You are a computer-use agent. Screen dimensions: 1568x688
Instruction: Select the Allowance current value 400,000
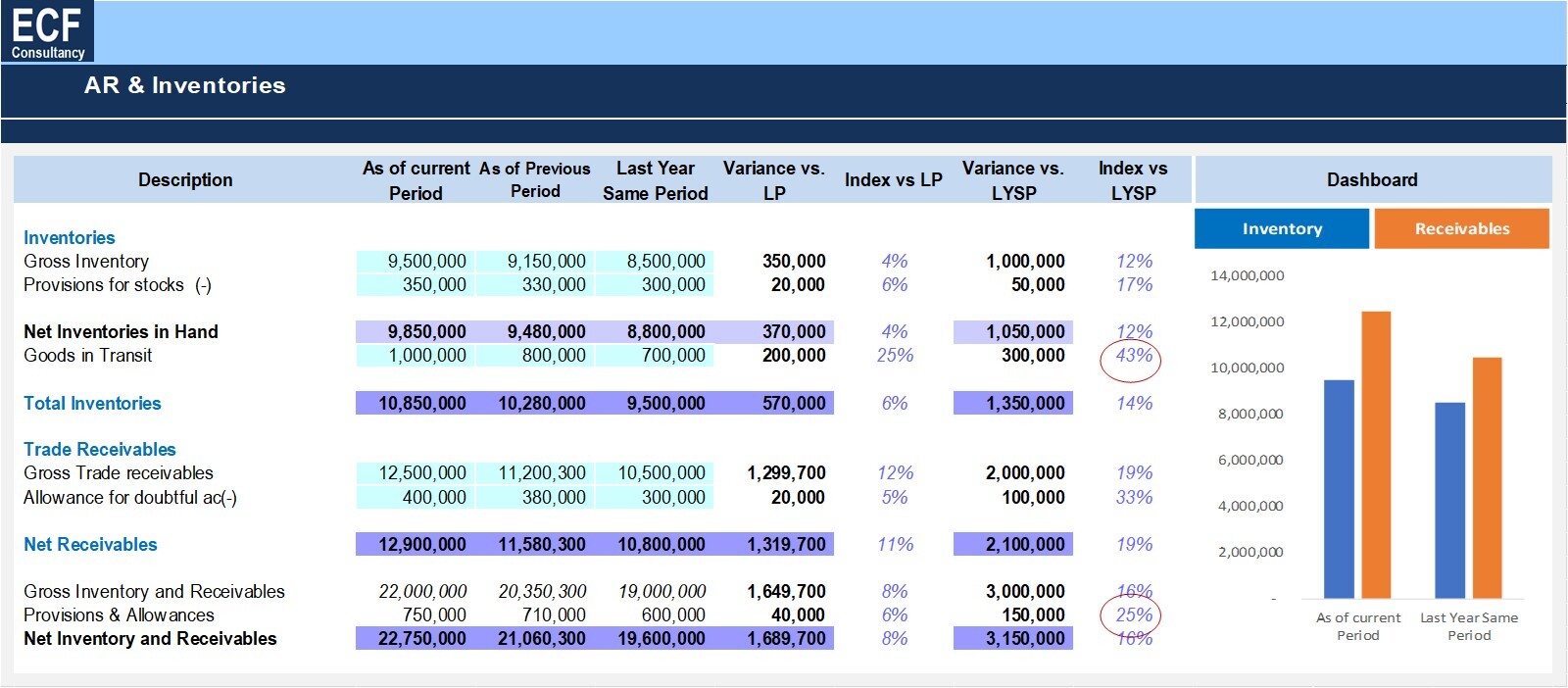416,497
